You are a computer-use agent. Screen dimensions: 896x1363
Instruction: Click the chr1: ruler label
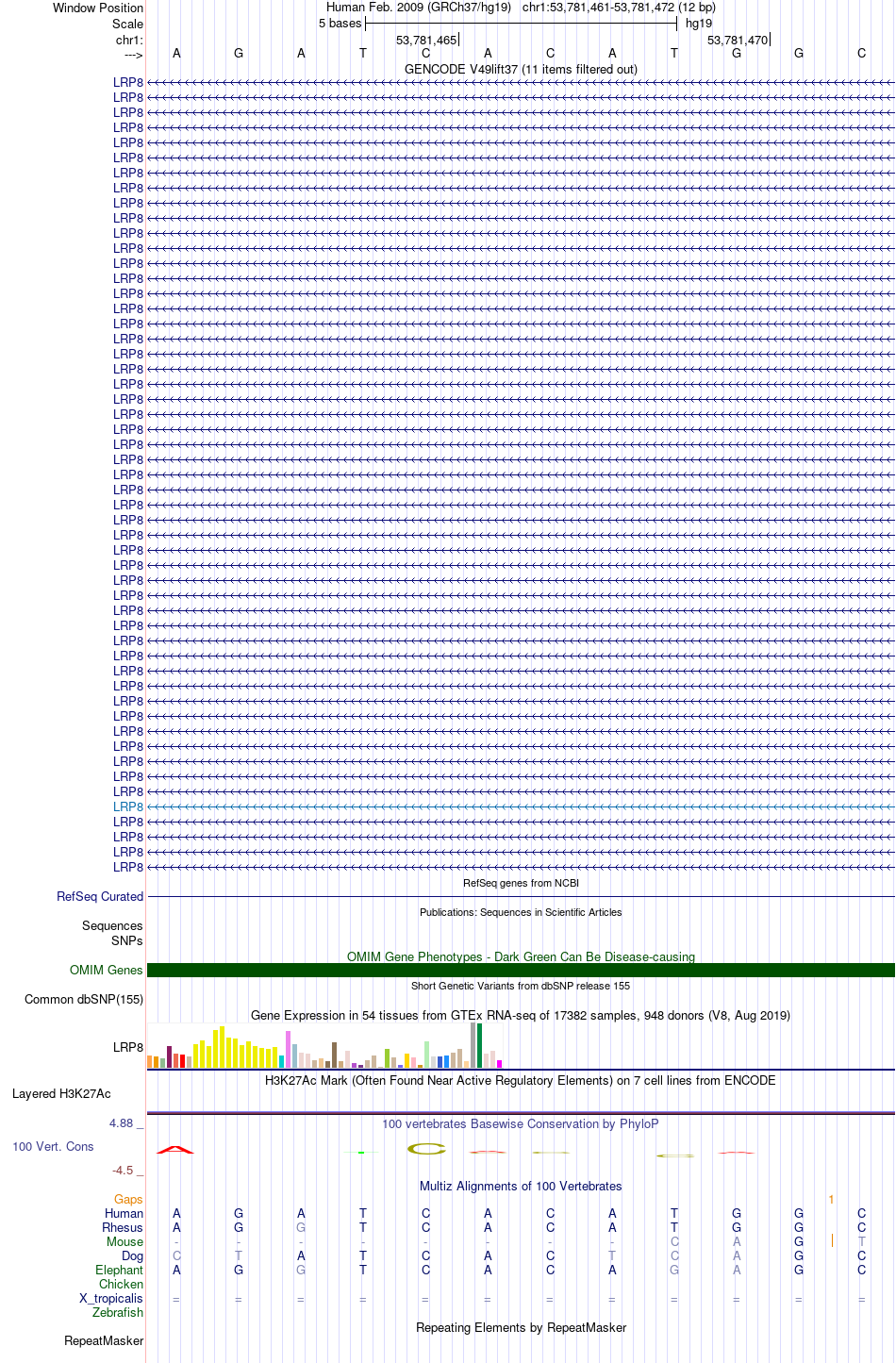point(129,40)
